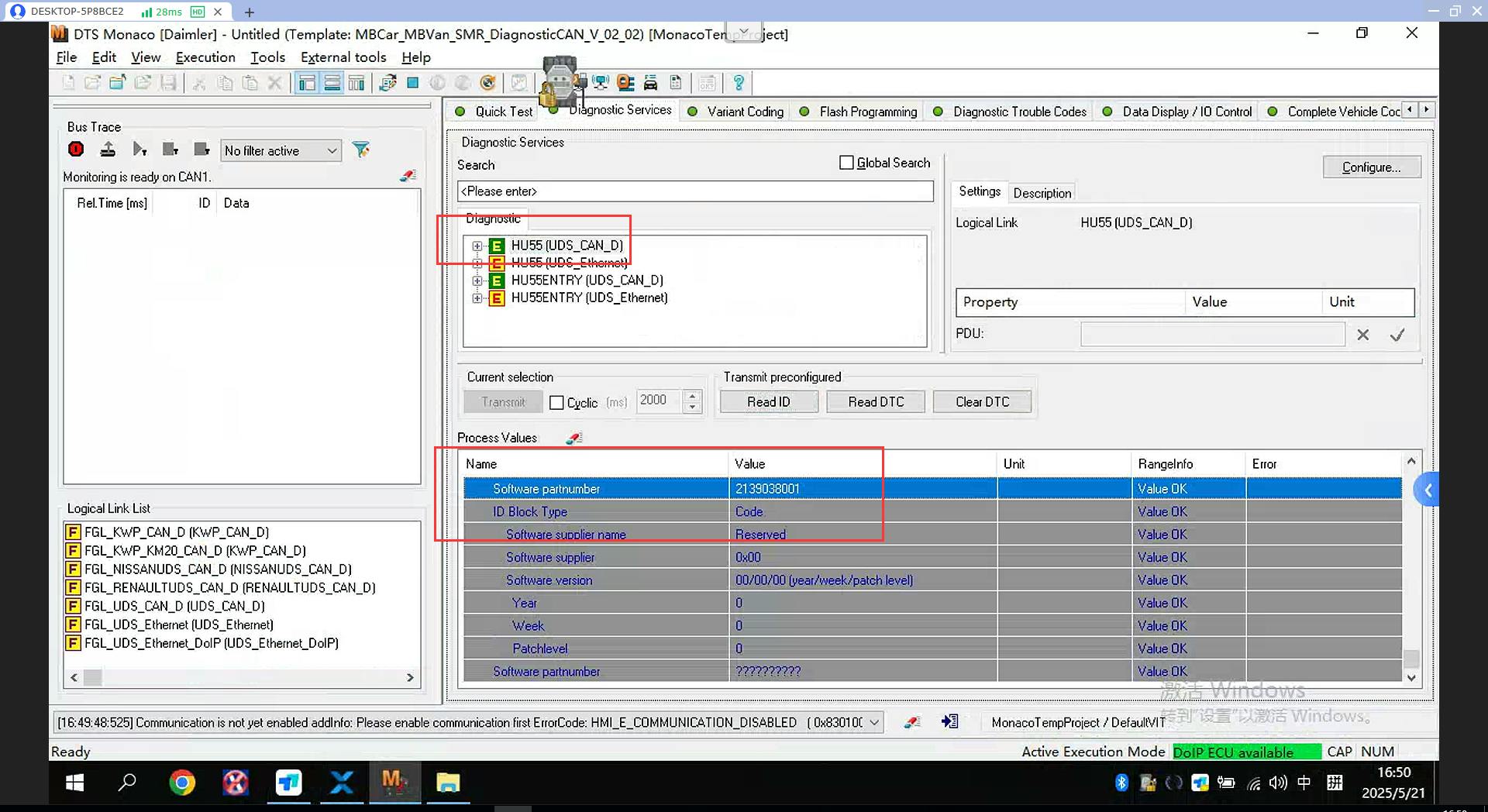1488x812 pixels.
Task: Decrease cyclic interval with down stepper
Action: pyautogui.click(x=693, y=408)
